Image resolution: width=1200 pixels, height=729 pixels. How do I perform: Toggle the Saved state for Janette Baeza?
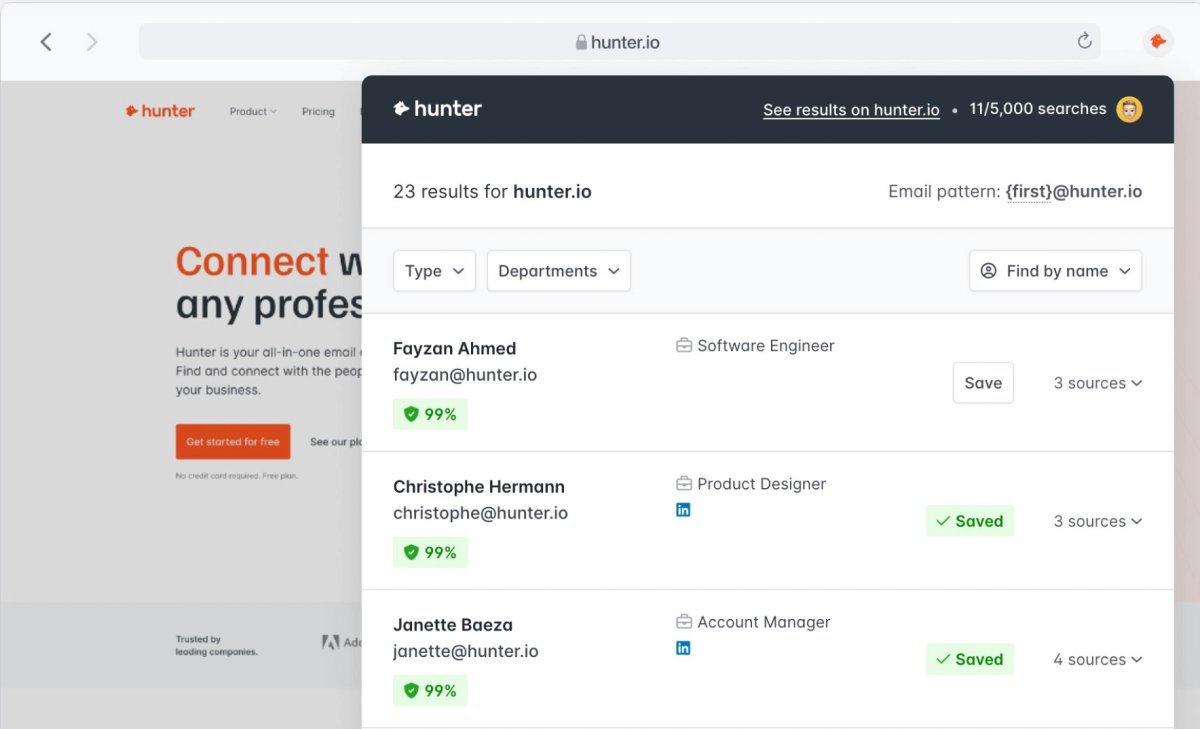click(970, 659)
